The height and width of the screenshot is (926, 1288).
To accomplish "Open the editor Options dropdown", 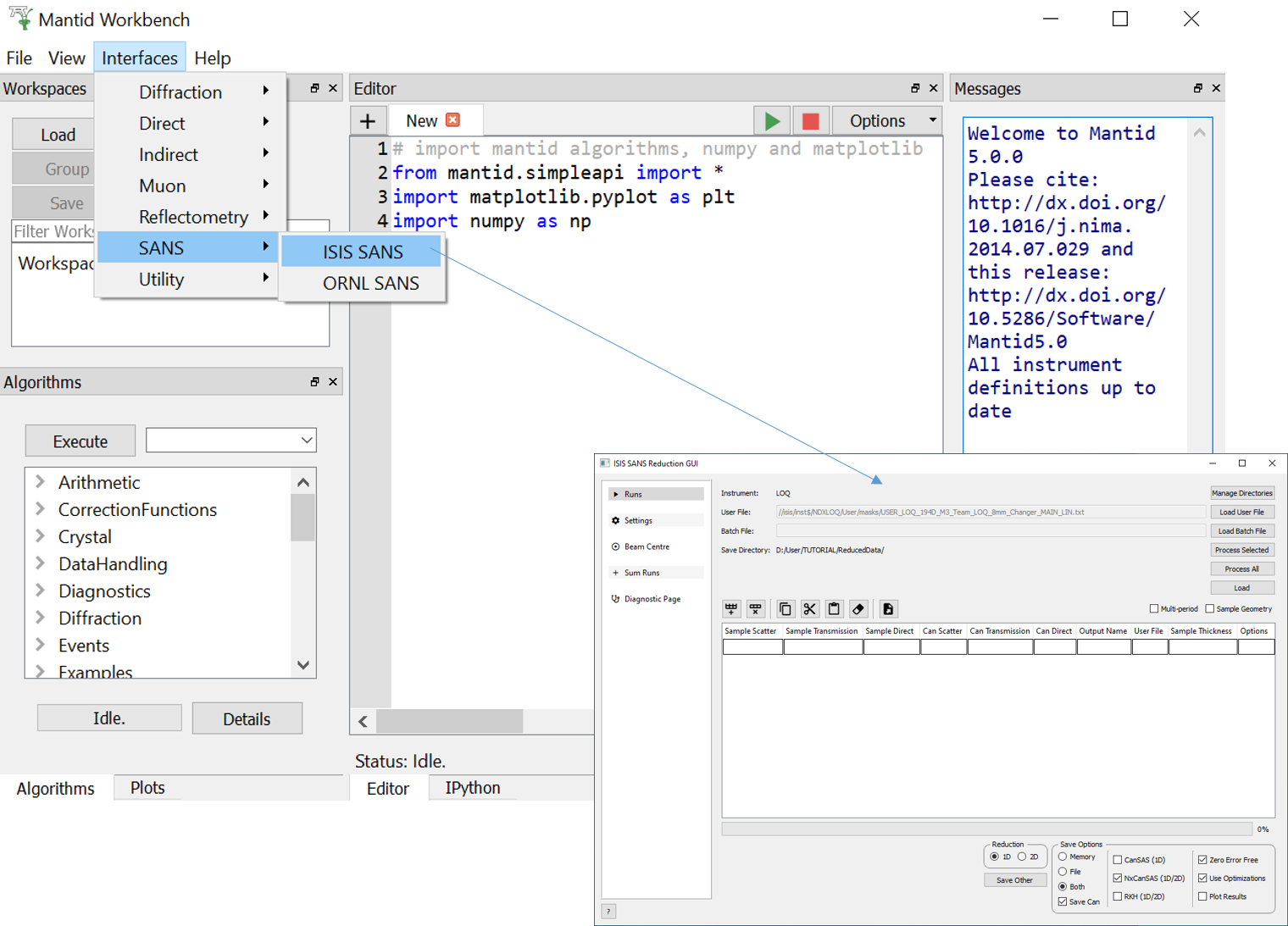I will click(887, 121).
